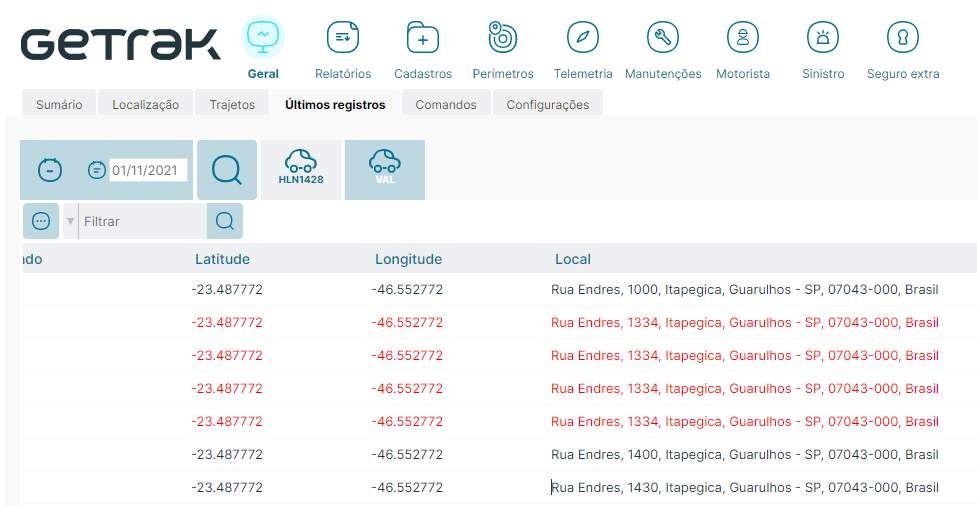The image size is (977, 506).
Task: Open the Telemetria compass icon
Action: [x=583, y=37]
